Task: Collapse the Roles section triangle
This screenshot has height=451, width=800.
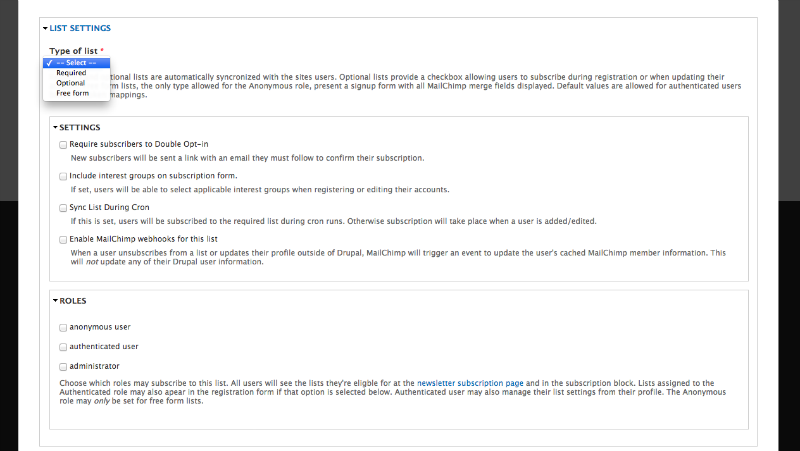Action: click(56, 300)
